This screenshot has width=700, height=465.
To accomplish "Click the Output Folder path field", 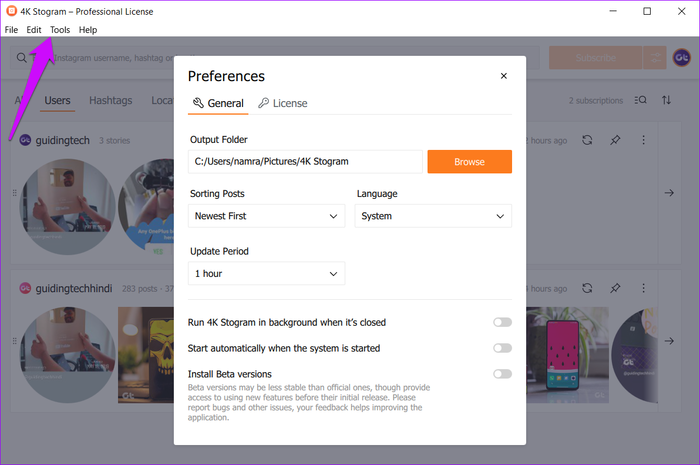I will 305,162.
